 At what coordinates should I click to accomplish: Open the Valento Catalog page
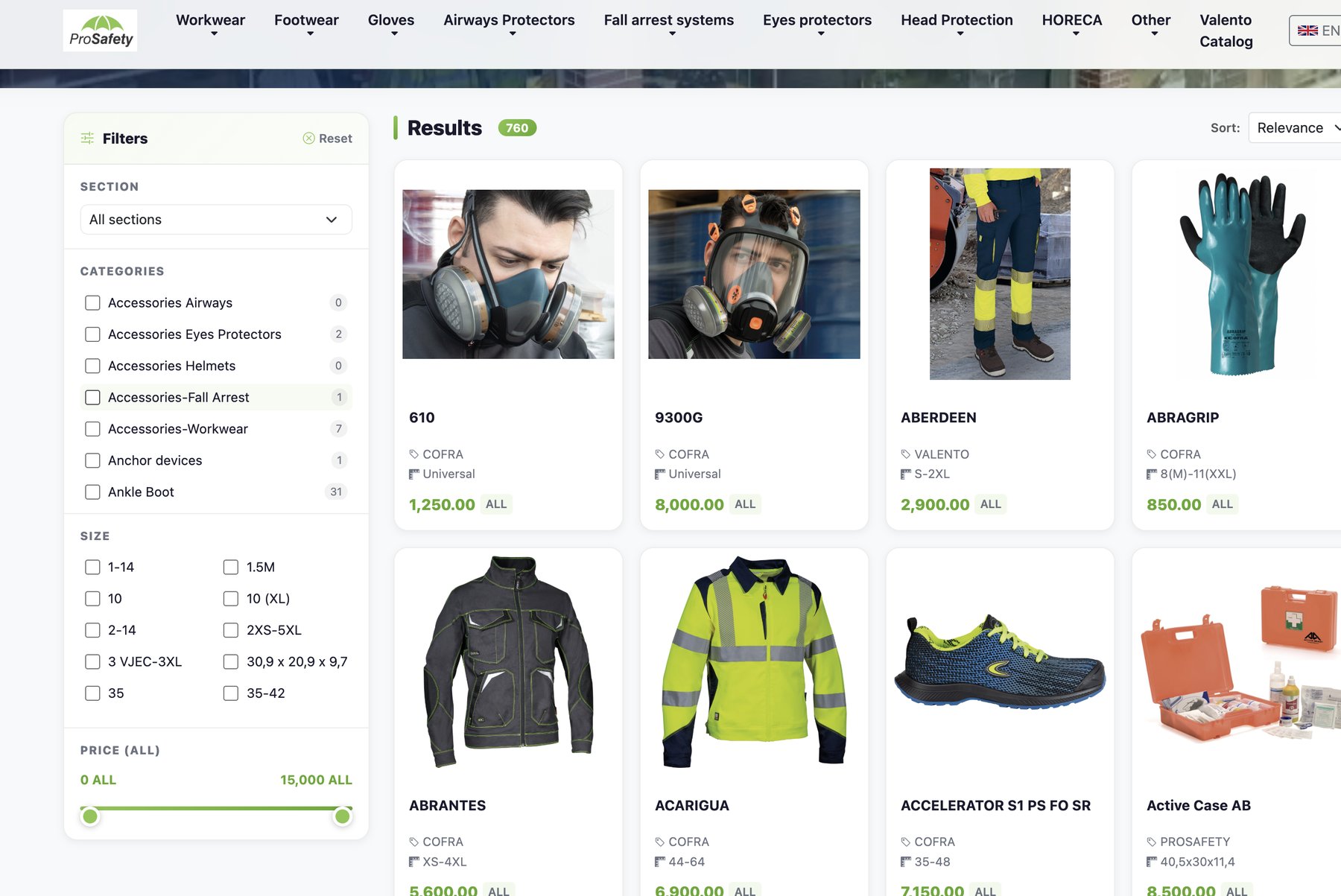(1226, 31)
